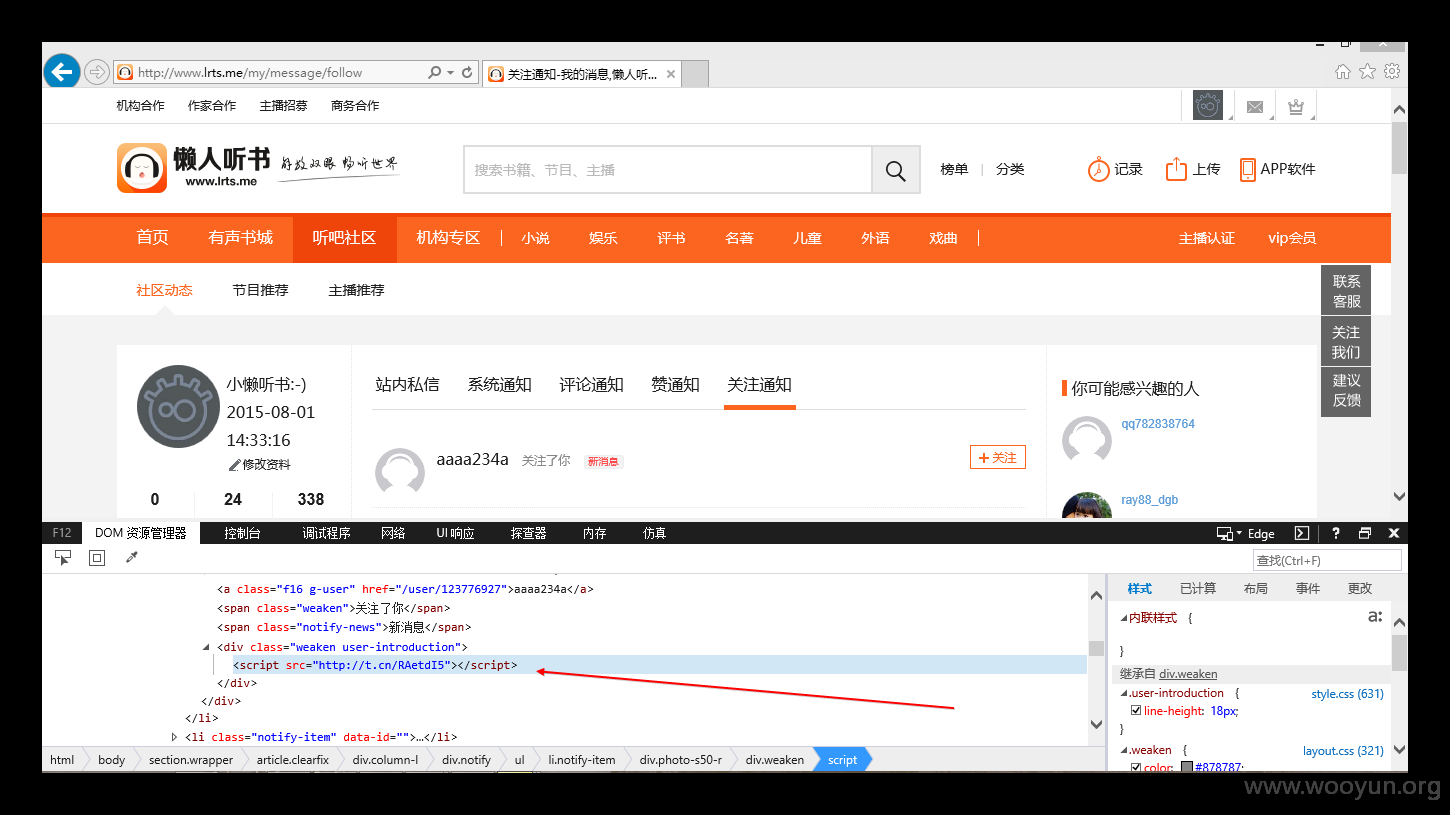Open the 记录 history clock icon
The width and height of the screenshot is (1450, 815).
(x=1098, y=169)
